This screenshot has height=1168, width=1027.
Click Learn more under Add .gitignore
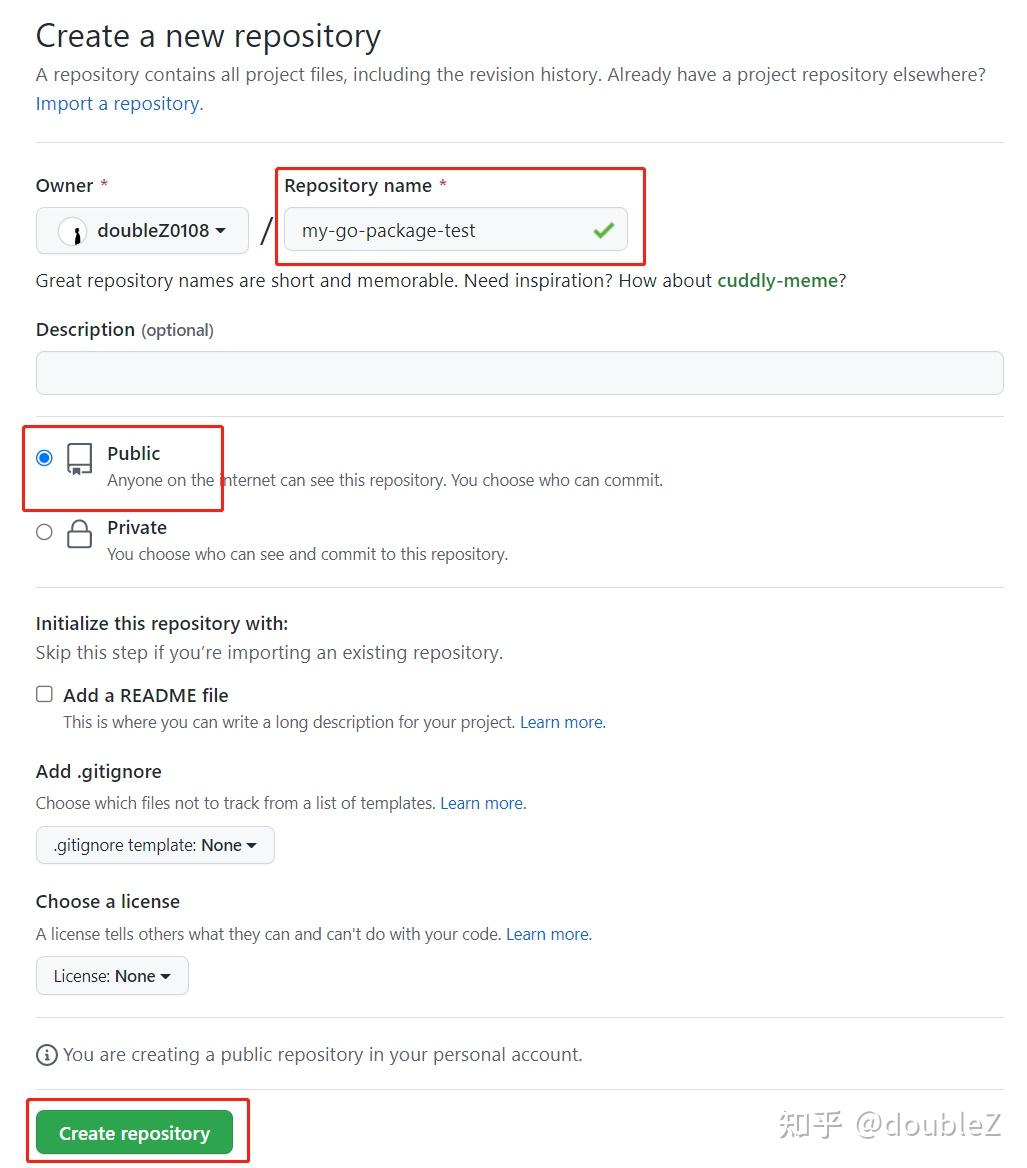coord(482,803)
